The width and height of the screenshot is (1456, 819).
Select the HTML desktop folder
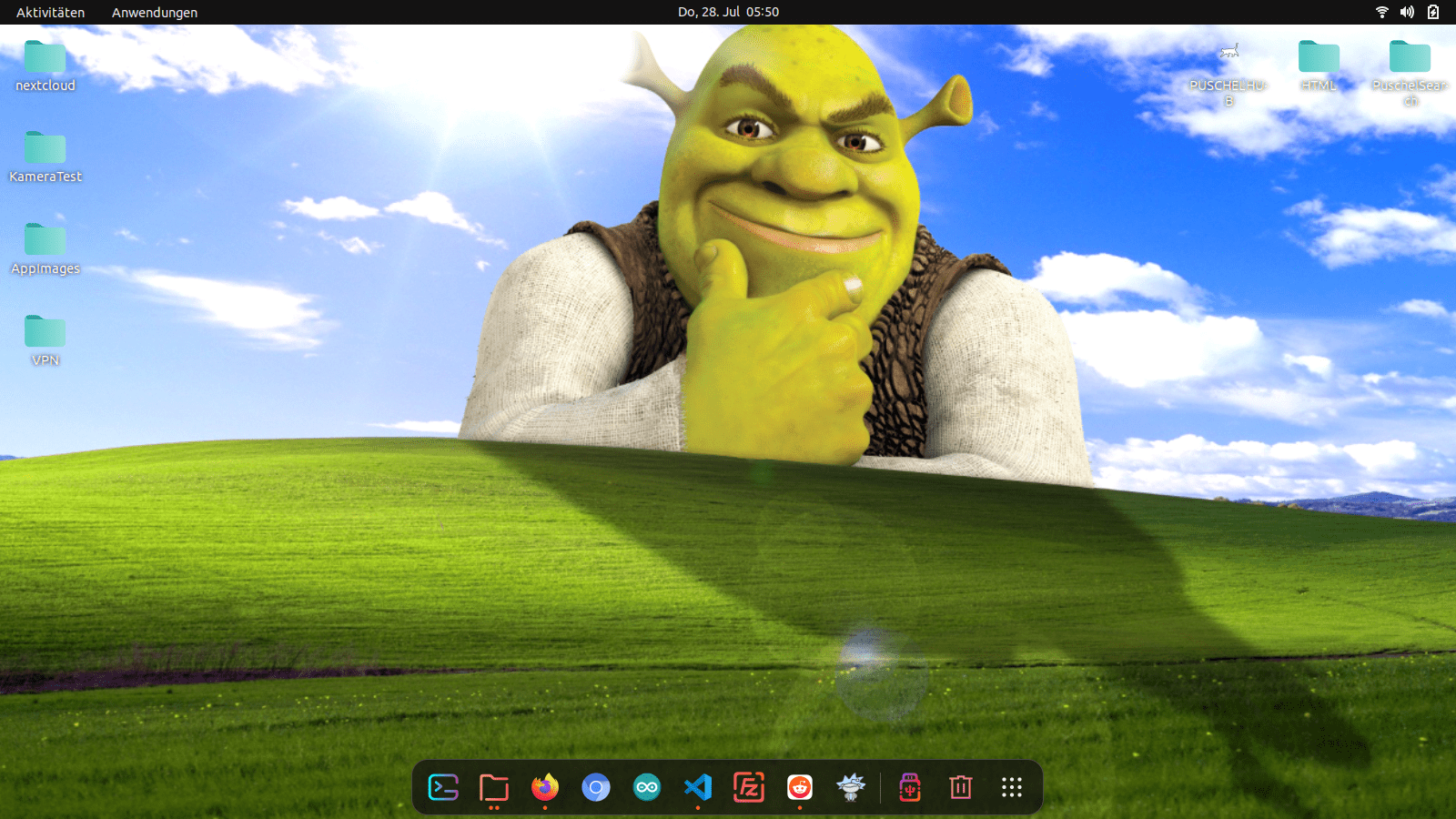click(1319, 66)
